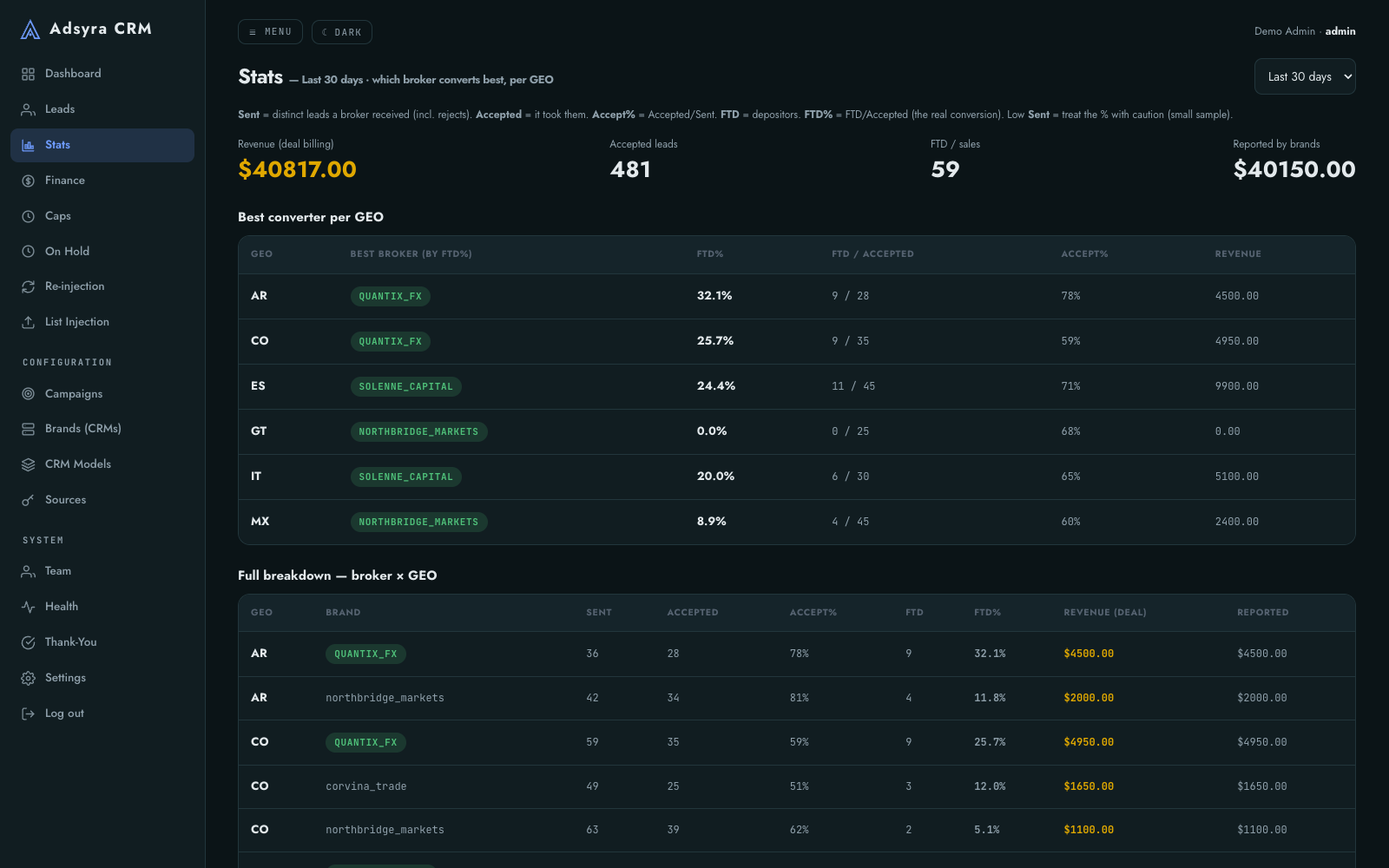Open Thank-You settings page
The image size is (1389, 868).
(102, 642)
